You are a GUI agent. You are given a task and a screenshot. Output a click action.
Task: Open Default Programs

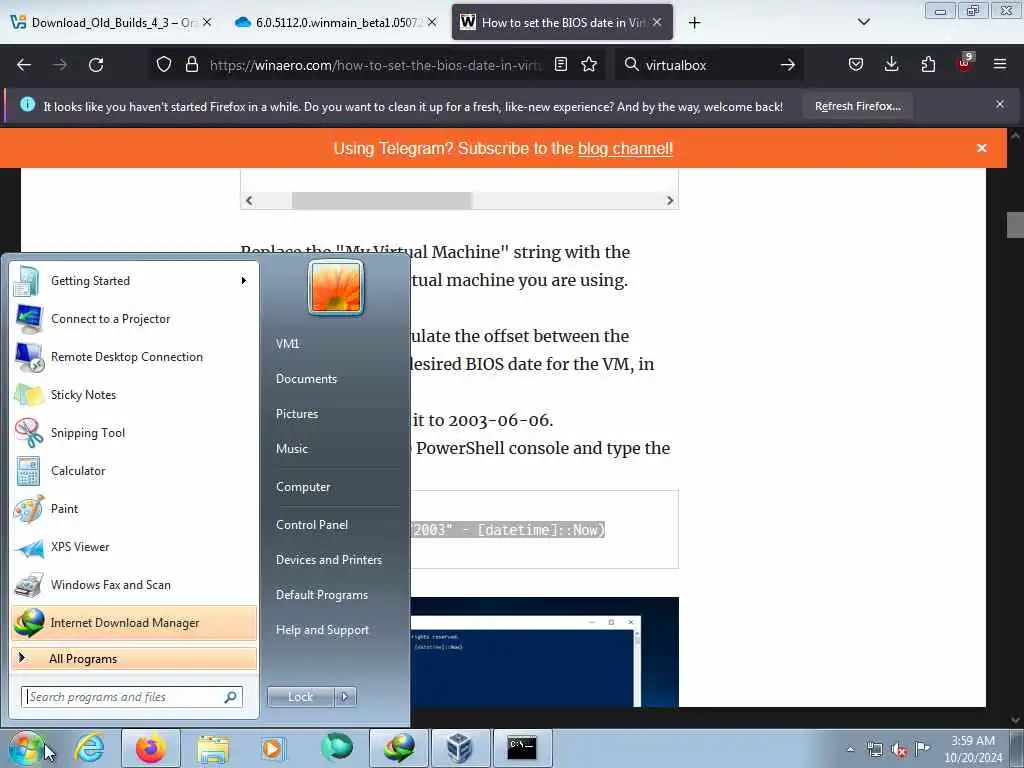click(322, 595)
